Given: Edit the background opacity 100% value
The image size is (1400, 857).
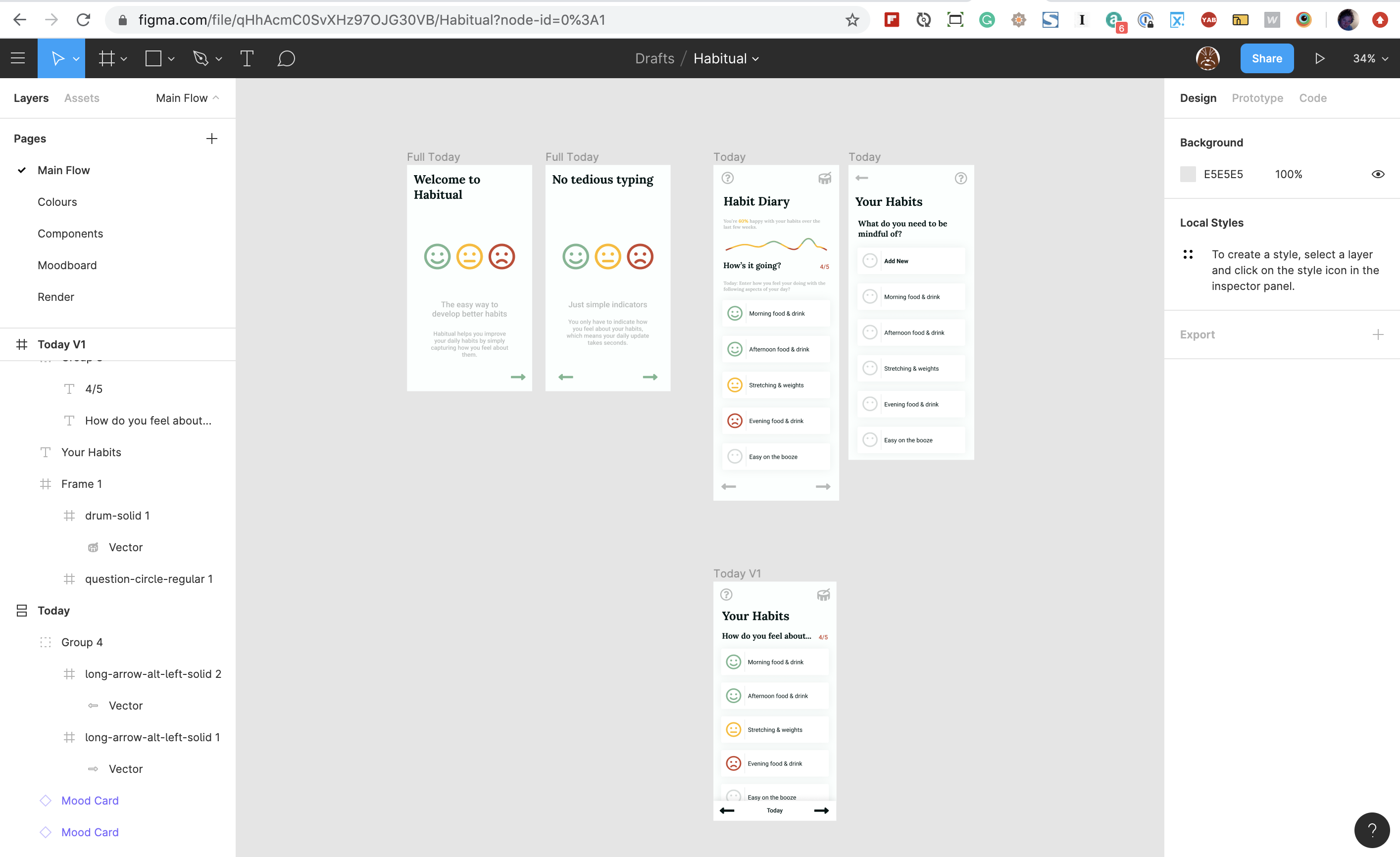Looking at the screenshot, I should (x=1288, y=174).
